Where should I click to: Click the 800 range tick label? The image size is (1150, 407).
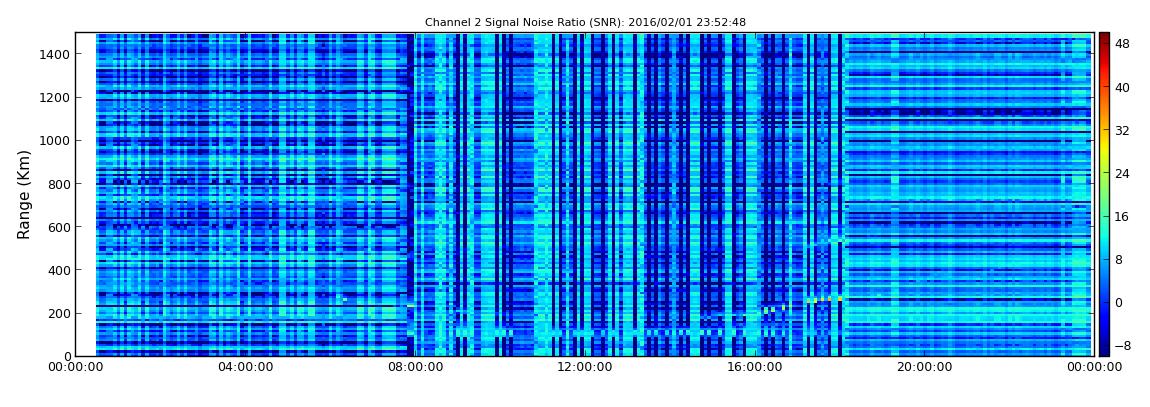pyautogui.click(x=59, y=184)
